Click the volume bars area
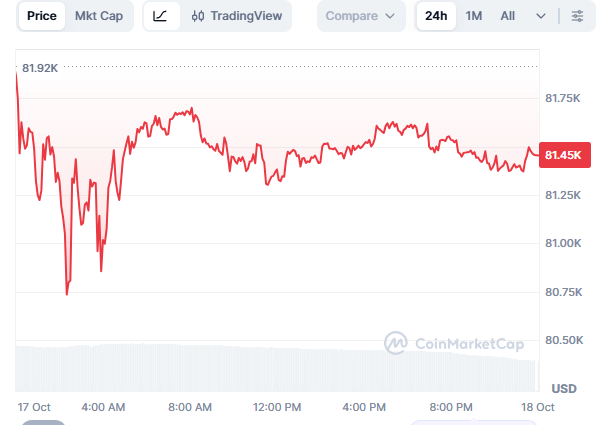This screenshot has width=598, height=425. point(277,368)
